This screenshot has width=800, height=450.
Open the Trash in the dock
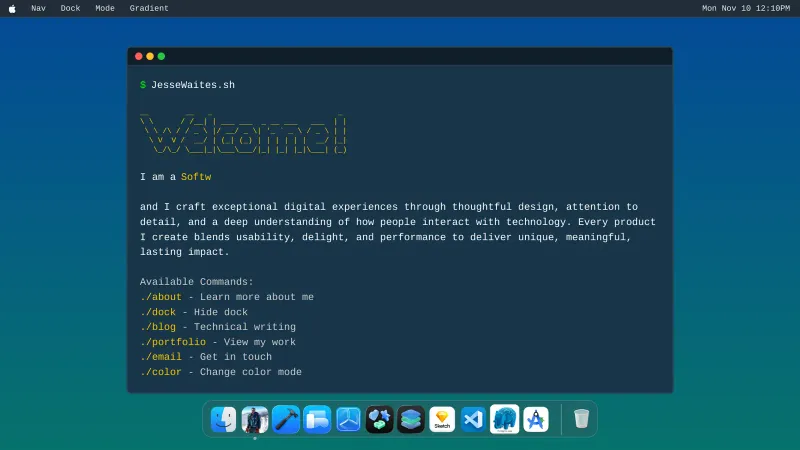(581, 419)
